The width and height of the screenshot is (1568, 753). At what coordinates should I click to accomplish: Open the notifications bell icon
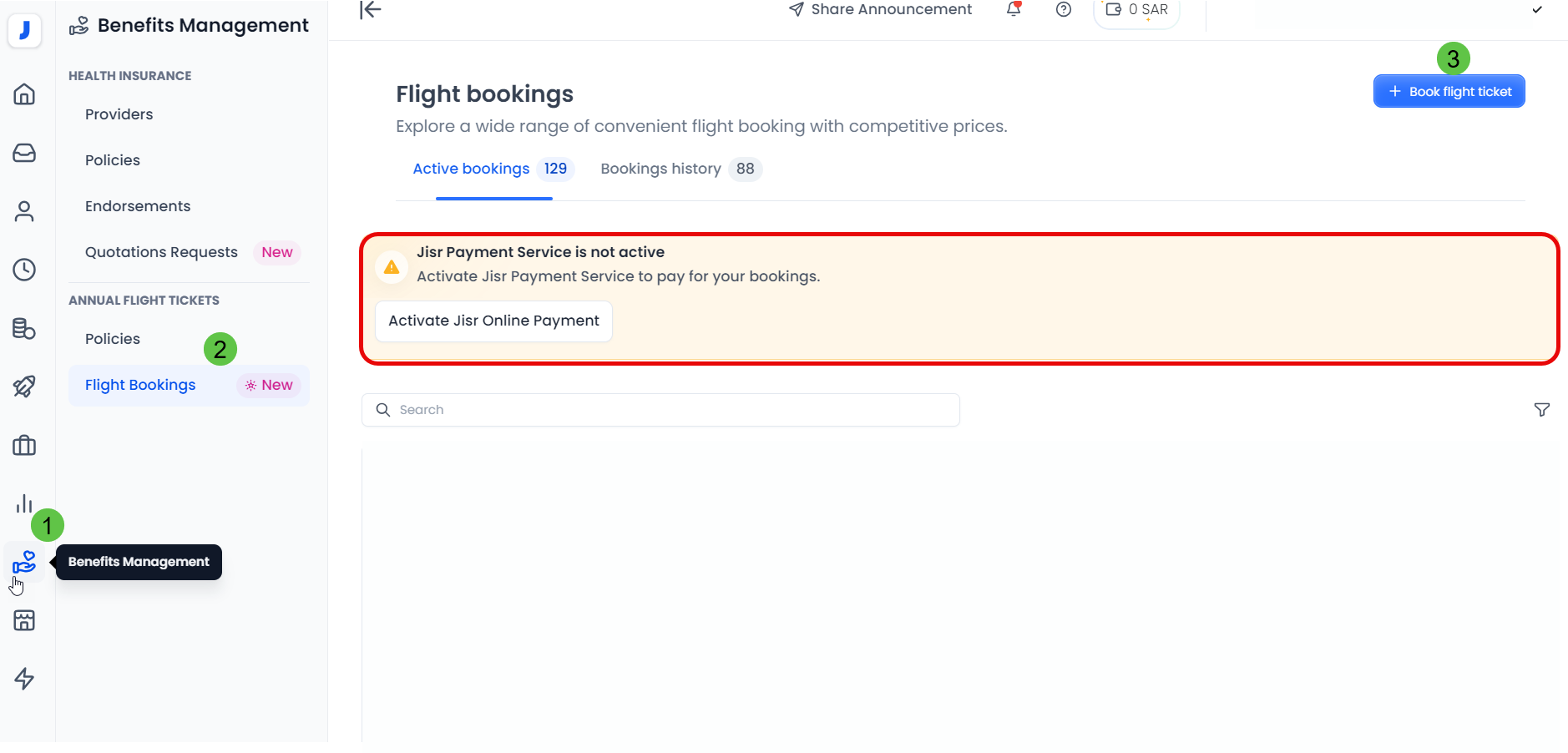1012,9
